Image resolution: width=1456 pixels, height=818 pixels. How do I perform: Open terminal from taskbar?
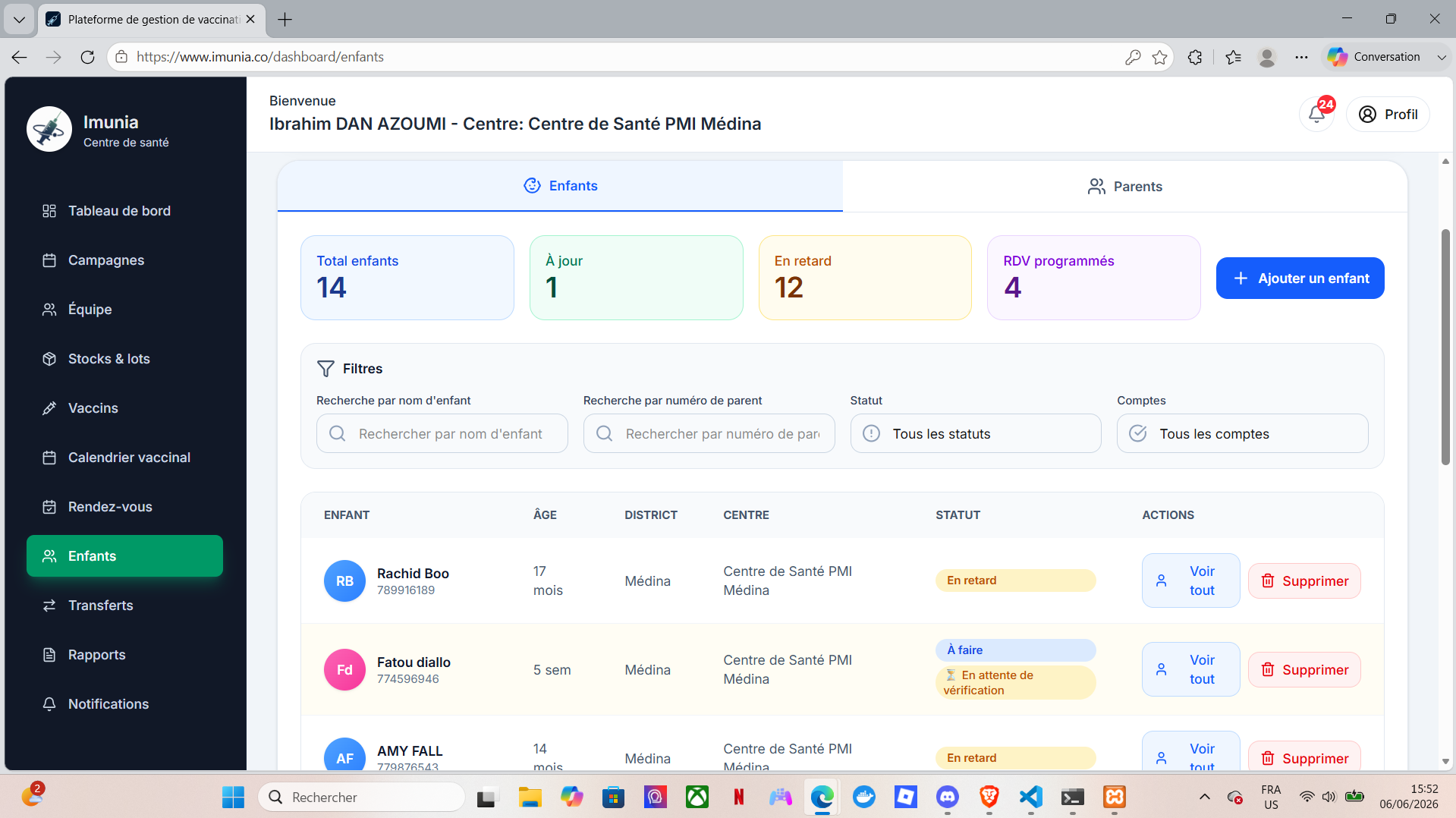coord(1072,797)
